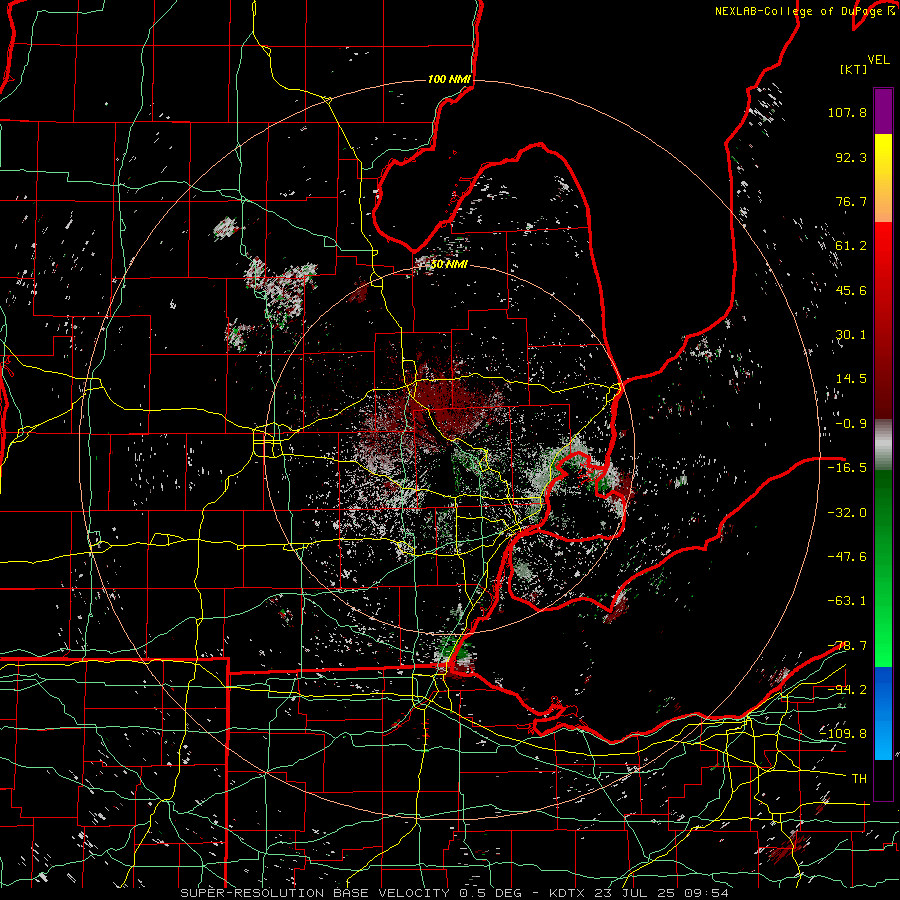Select the -94.2 velocity scale value
Image resolution: width=900 pixels, height=900 pixels.
pos(847,689)
